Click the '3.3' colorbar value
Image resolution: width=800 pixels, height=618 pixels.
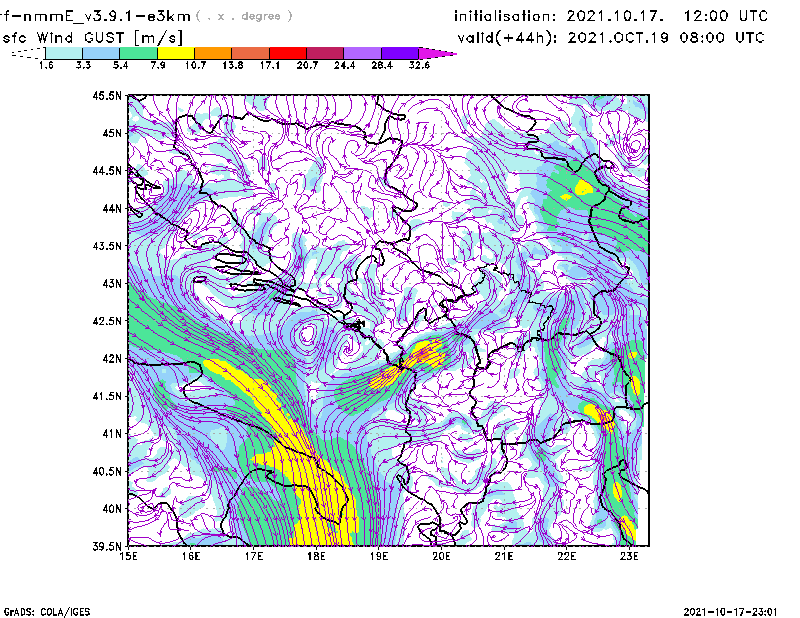tap(83, 65)
